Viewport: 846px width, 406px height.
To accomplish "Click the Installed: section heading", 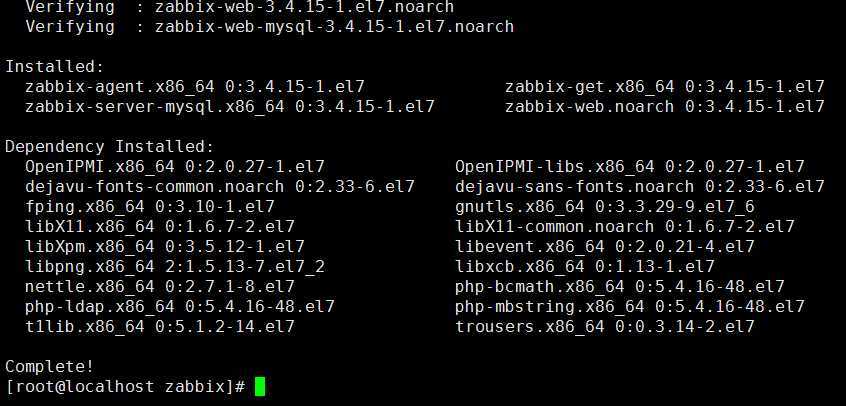I will 54,66.
